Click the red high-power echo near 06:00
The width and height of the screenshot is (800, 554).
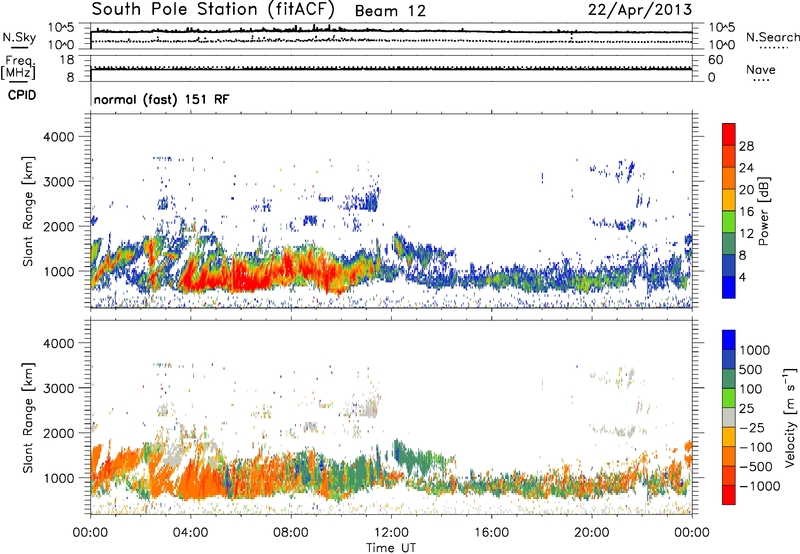pos(247,278)
